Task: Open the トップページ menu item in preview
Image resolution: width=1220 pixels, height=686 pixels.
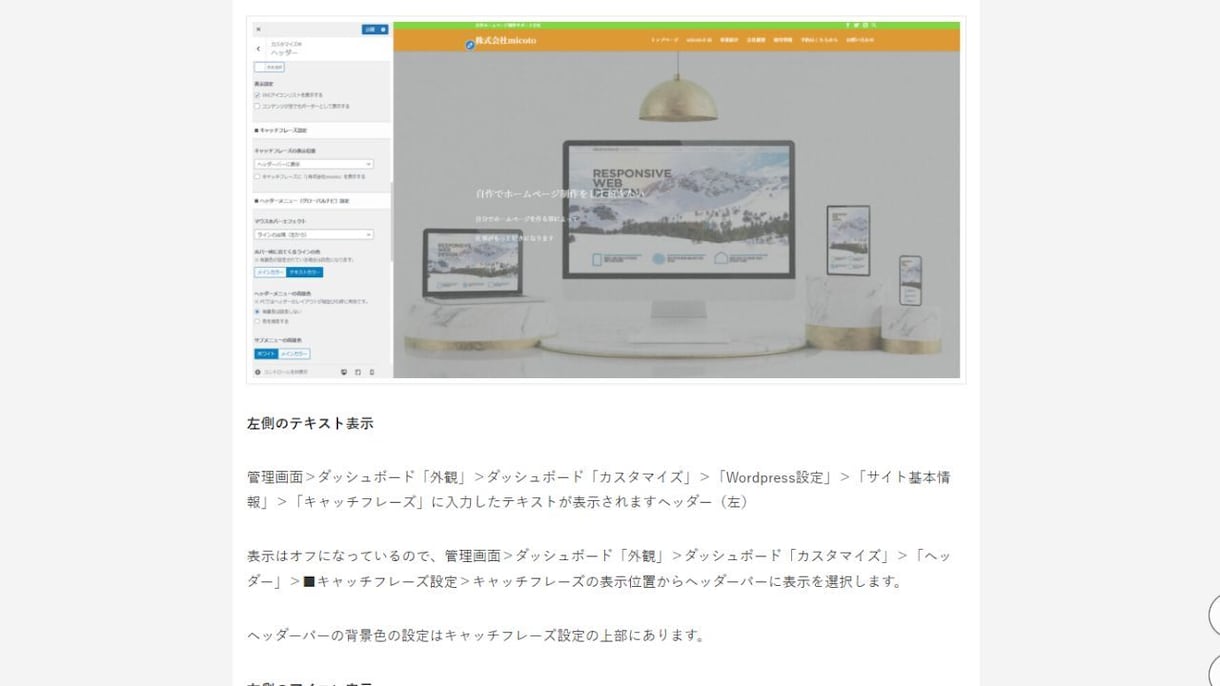Action: [x=664, y=40]
